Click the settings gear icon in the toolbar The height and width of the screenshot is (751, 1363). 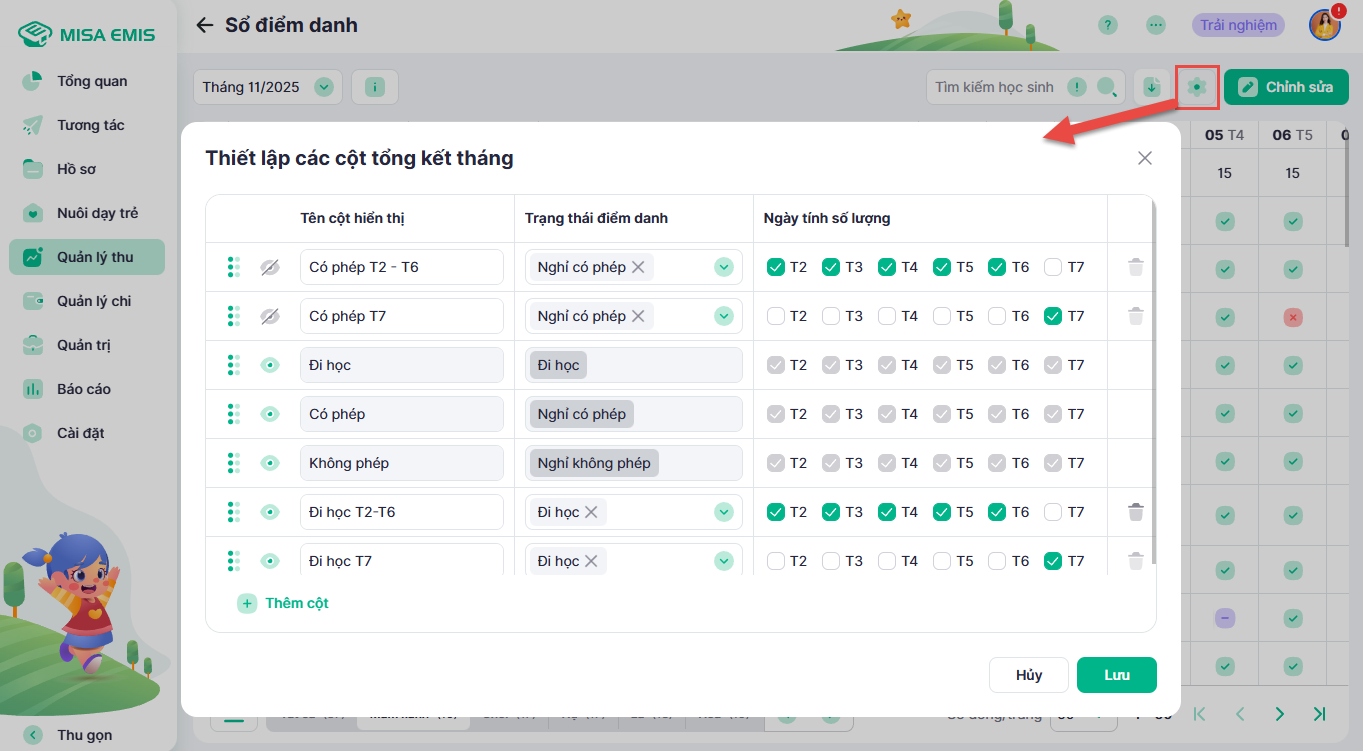[x=1196, y=87]
